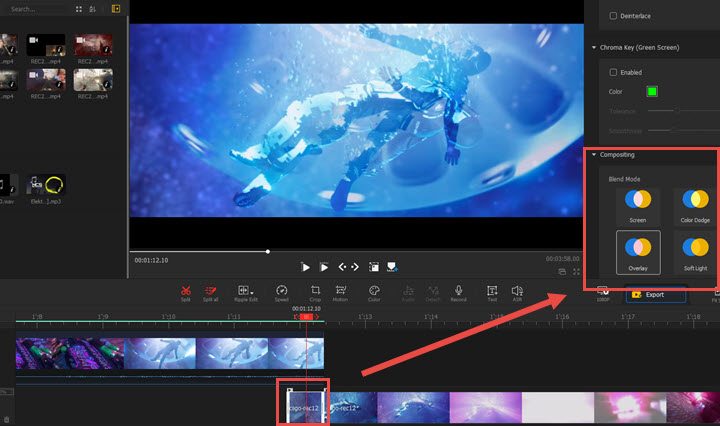Play the preview video
The height and width of the screenshot is (426, 720).
[x=305, y=267]
